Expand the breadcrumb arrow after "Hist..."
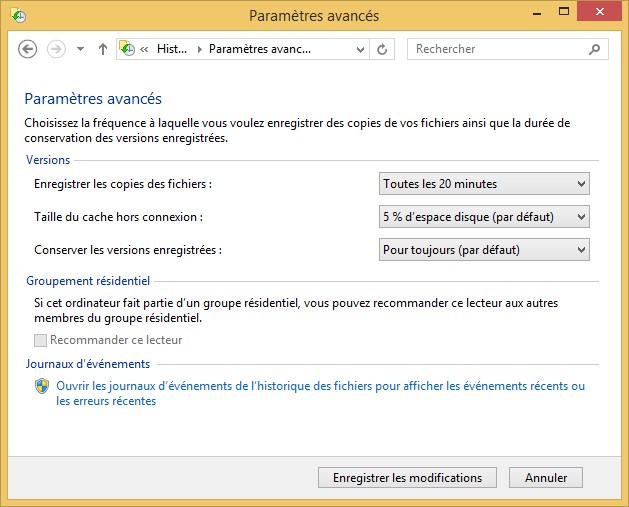 tap(199, 49)
